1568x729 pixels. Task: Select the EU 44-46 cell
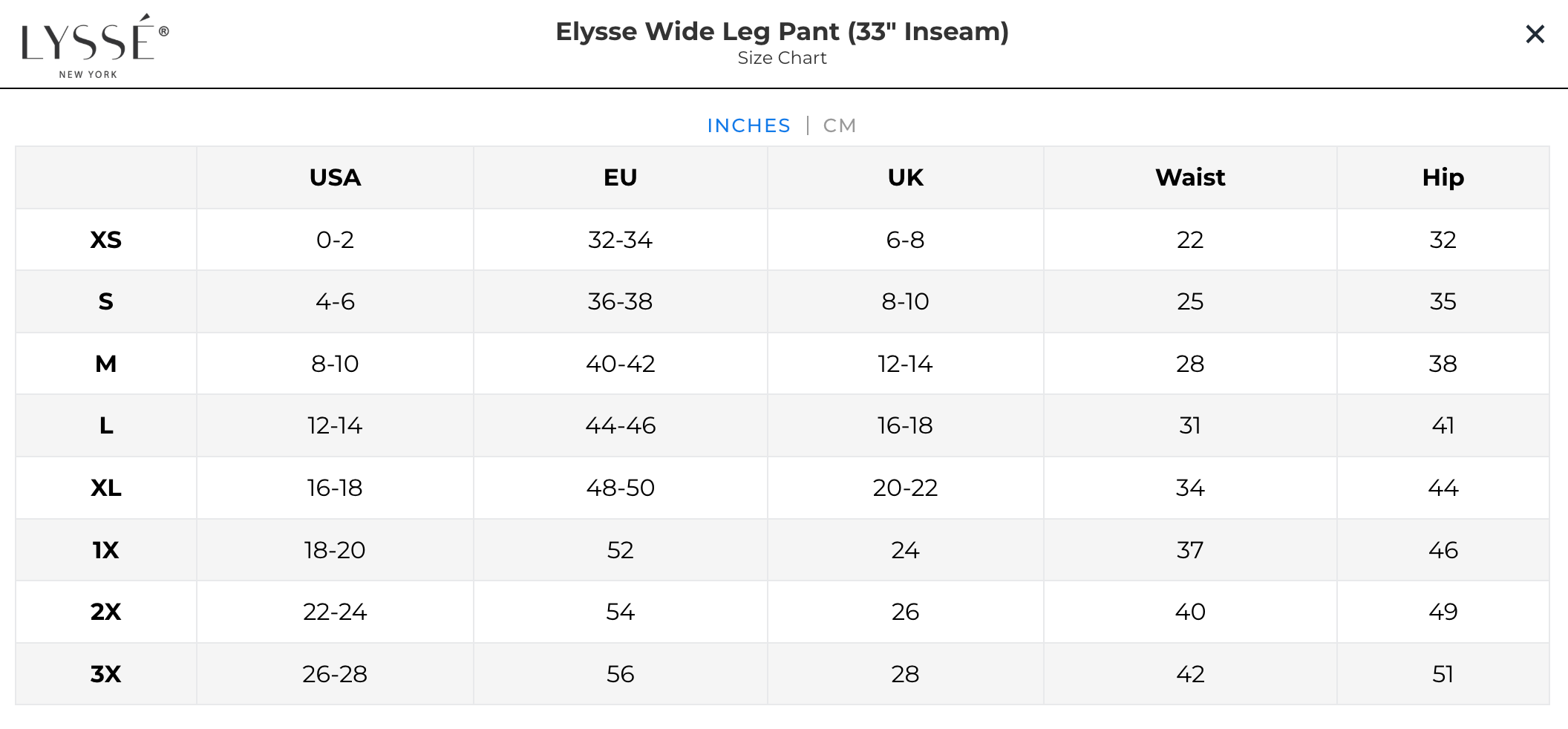[620, 425]
